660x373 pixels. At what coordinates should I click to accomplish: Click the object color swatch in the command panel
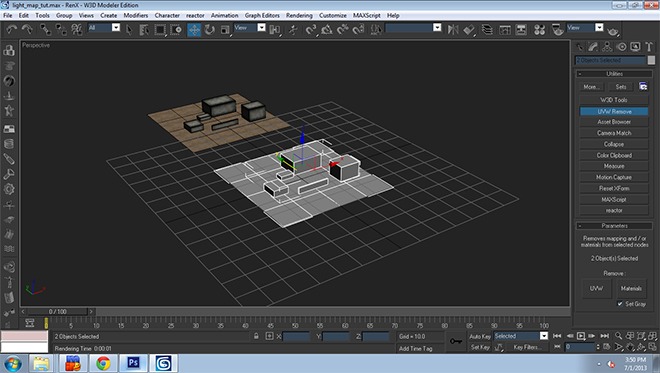pyautogui.click(x=651, y=60)
